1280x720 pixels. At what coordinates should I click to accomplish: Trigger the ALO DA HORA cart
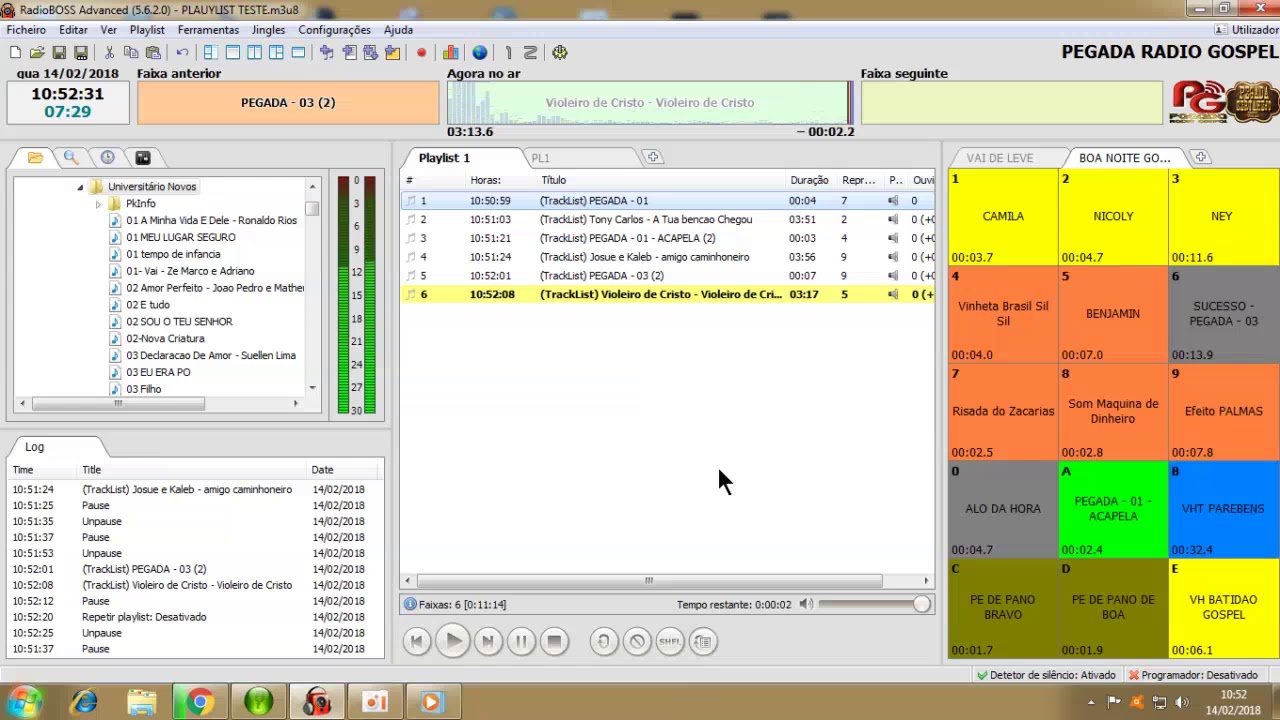click(1003, 509)
